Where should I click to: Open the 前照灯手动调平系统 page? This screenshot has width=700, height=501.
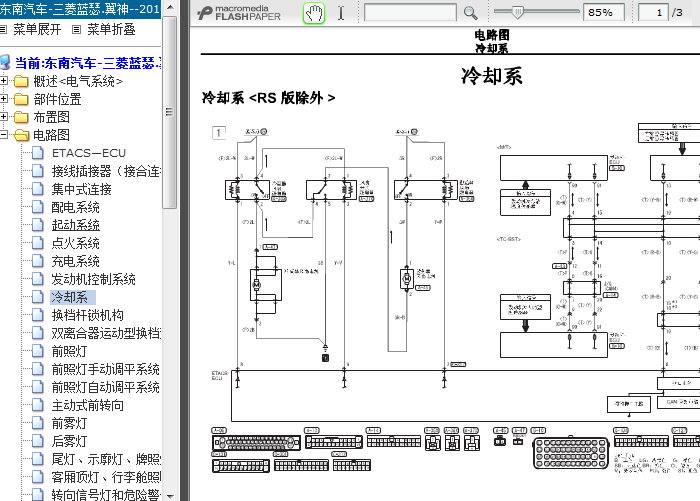pos(105,369)
